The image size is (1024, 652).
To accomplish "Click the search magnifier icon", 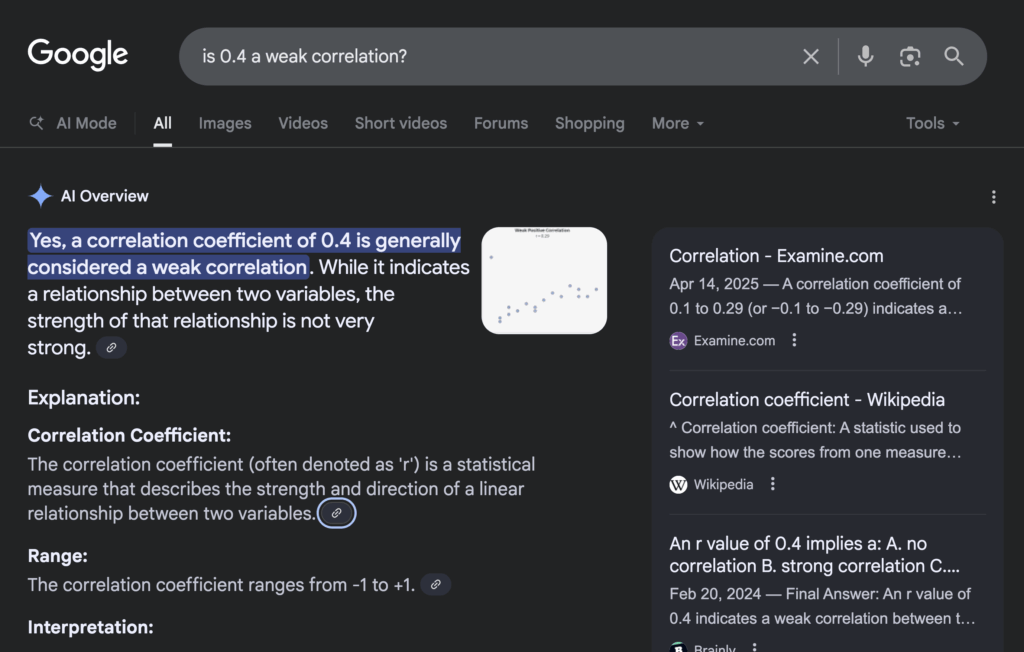I will pos(953,57).
